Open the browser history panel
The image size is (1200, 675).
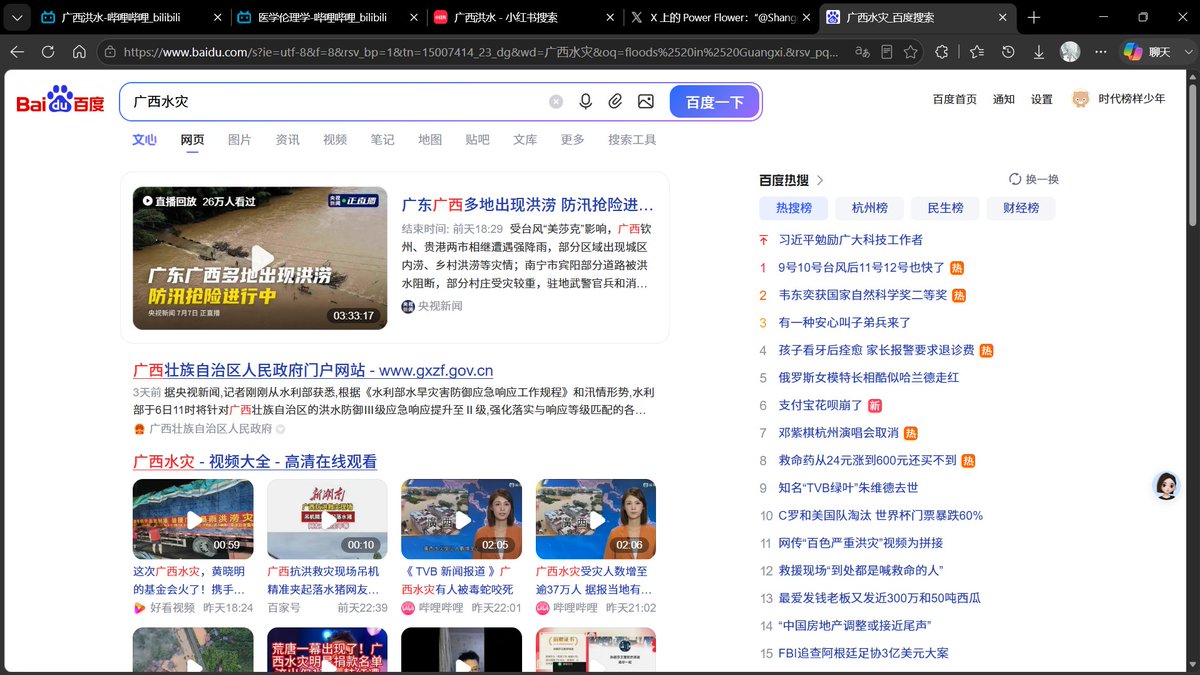(x=1008, y=52)
